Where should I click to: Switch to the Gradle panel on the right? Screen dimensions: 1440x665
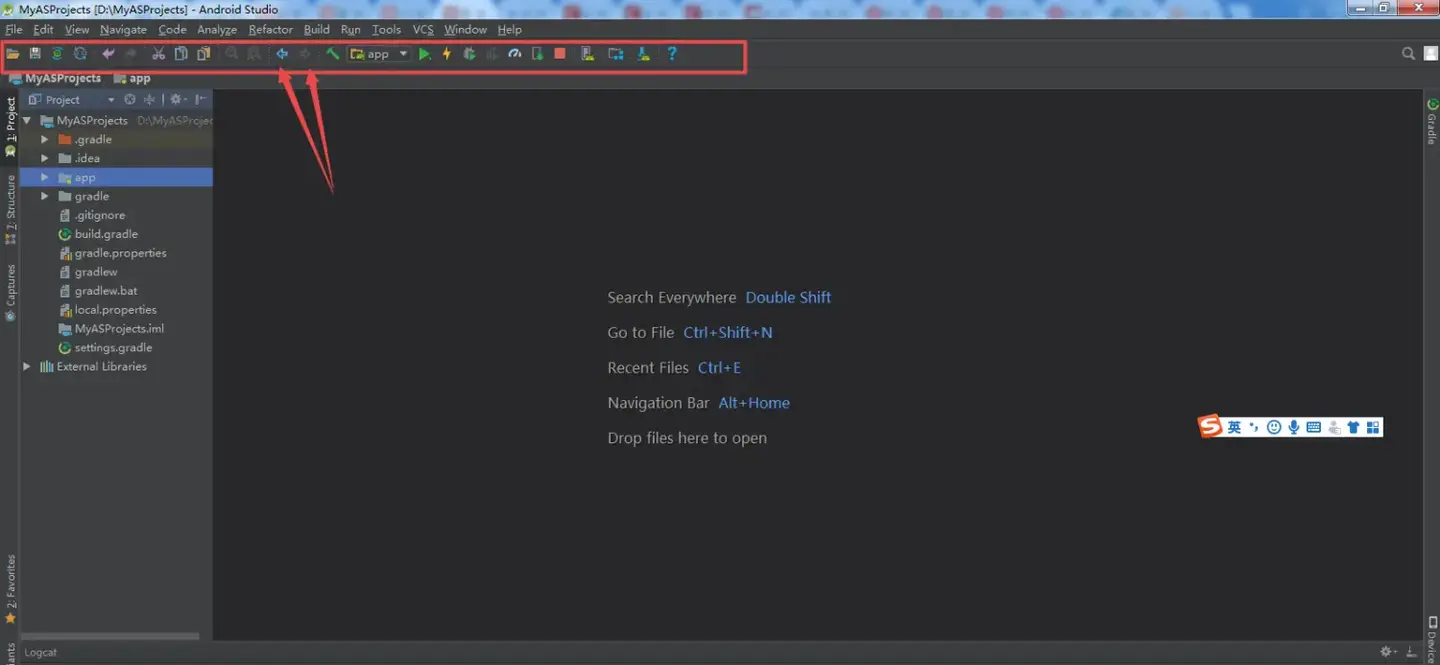(1433, 125)
